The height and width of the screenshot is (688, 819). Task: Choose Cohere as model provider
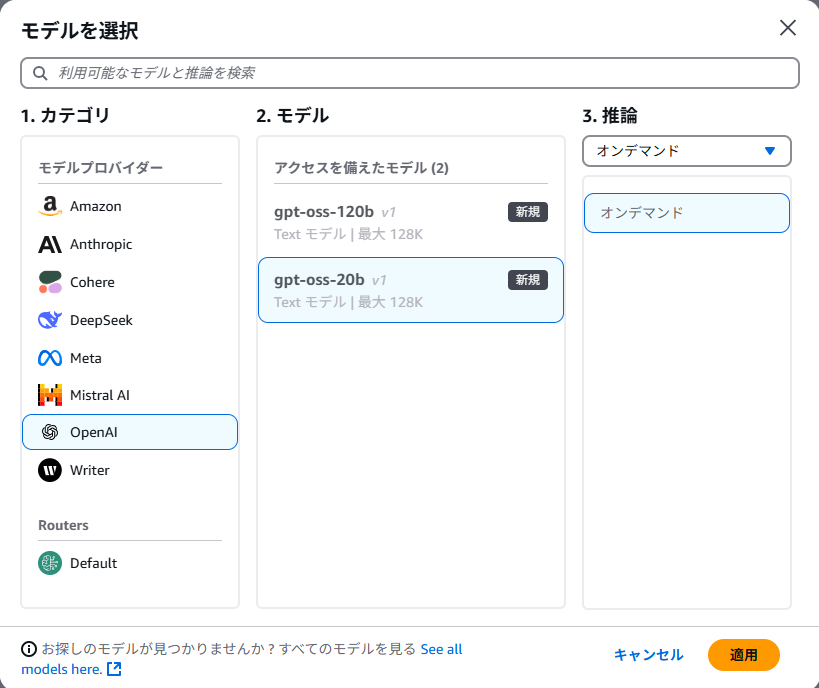92,282
